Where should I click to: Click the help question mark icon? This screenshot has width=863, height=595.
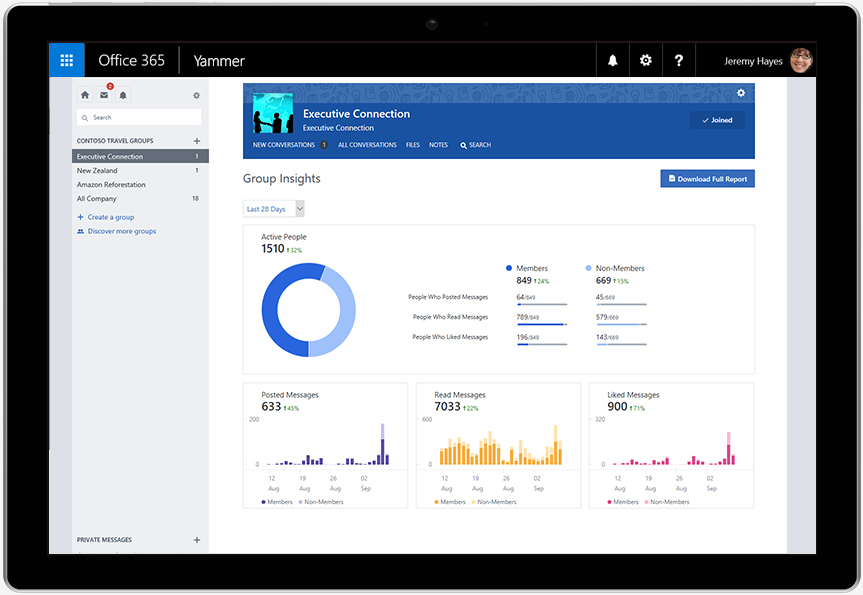pos(679,61)
